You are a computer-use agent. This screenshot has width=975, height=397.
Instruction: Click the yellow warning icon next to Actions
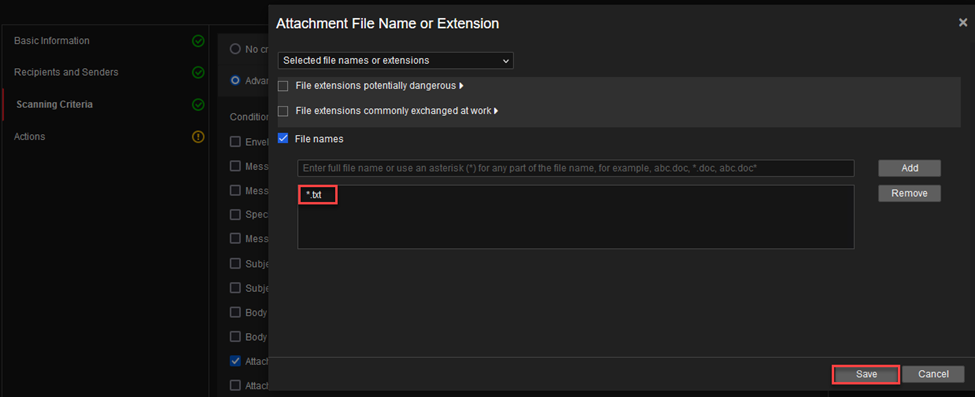[x=198, y=136]
